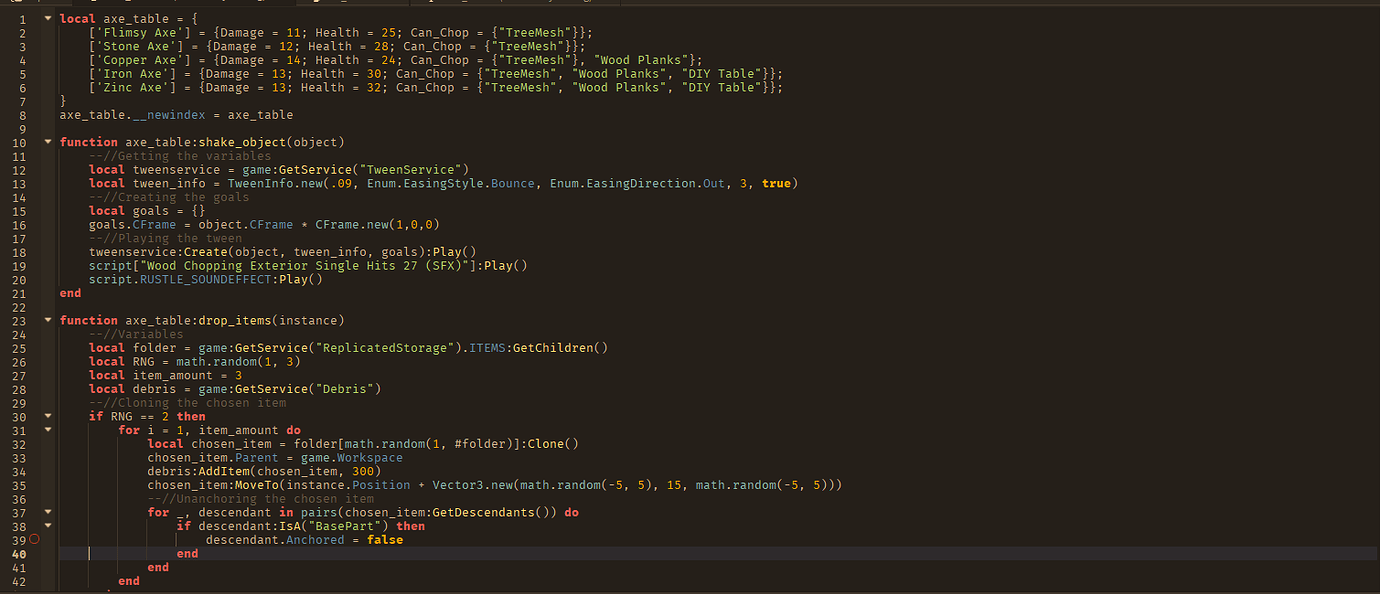Fold the for loop on line 31

(x=47, y=430)
